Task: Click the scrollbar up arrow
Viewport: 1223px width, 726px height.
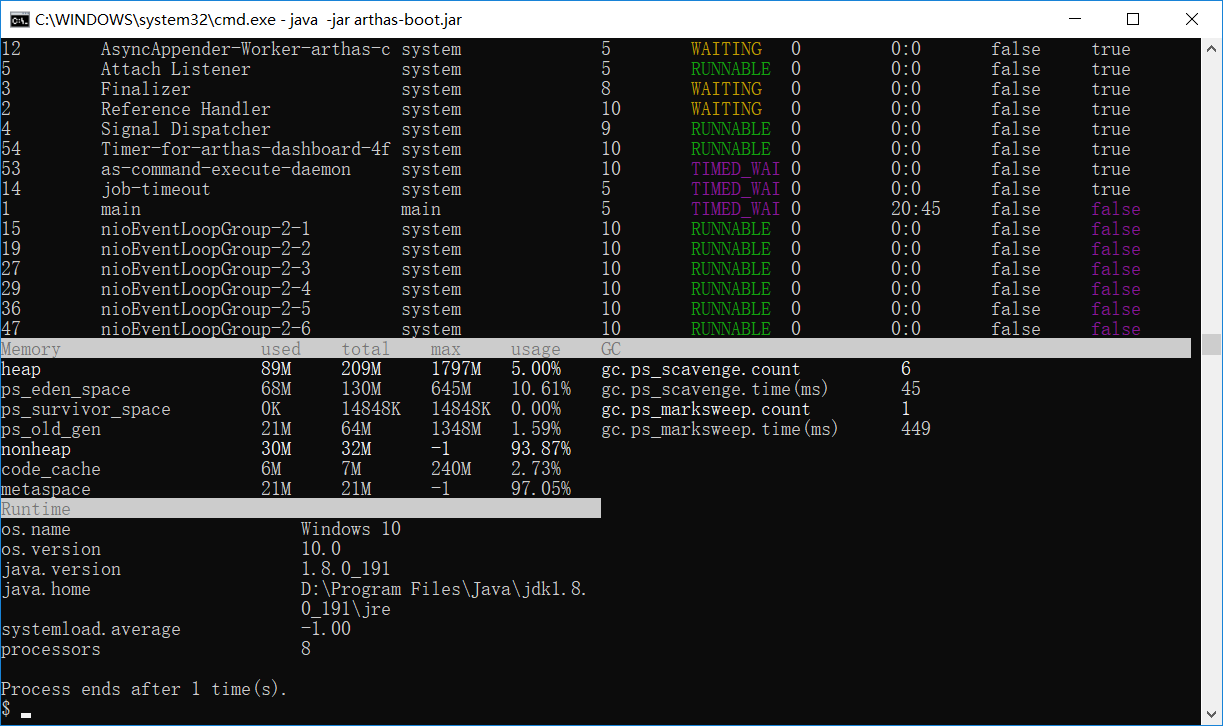Action: 1212,47
